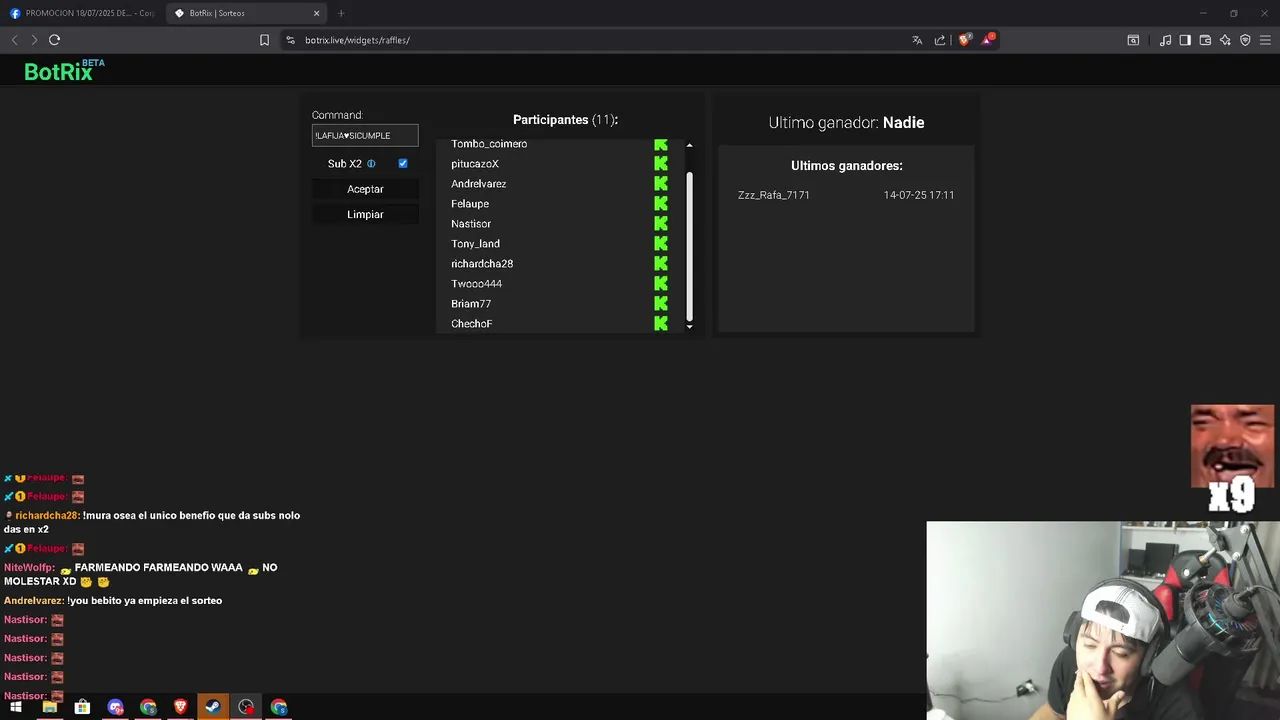Screen dimensions: 1280x720
Task: Click participant name Briam77
Action: click(471, 304)
